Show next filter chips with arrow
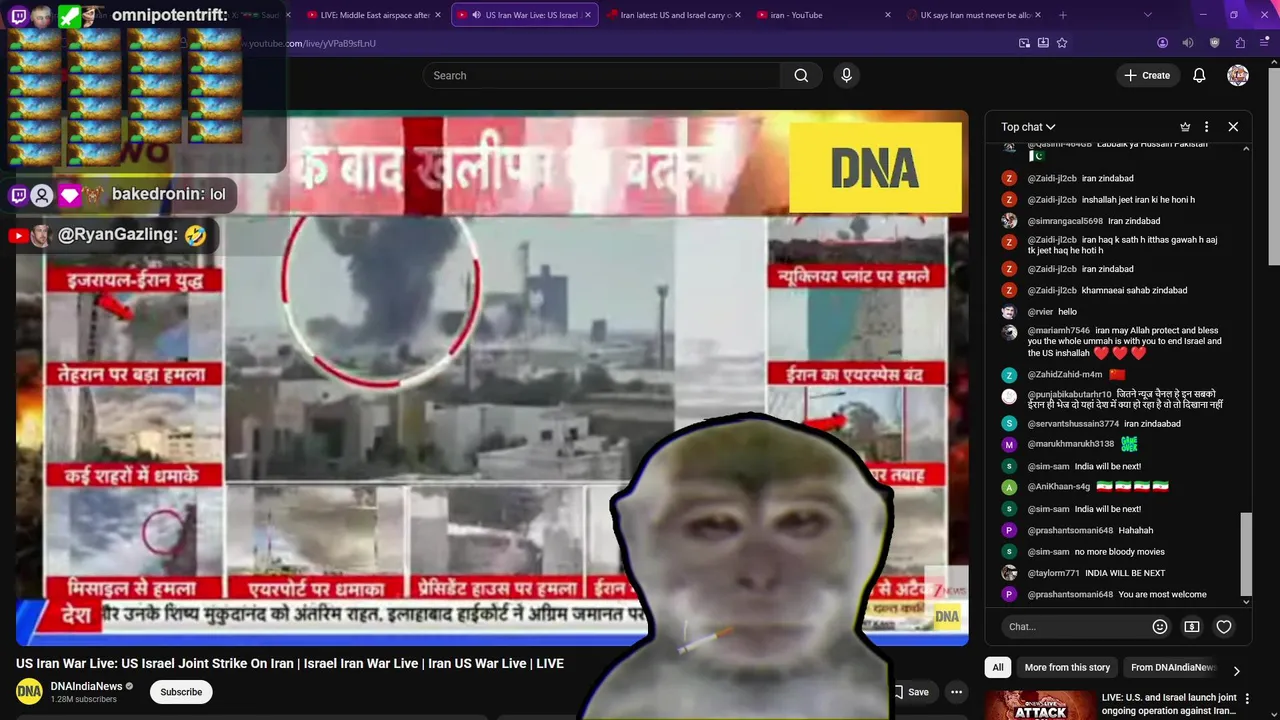This screenshot has height=720, width=1280. pos(1236,671)
